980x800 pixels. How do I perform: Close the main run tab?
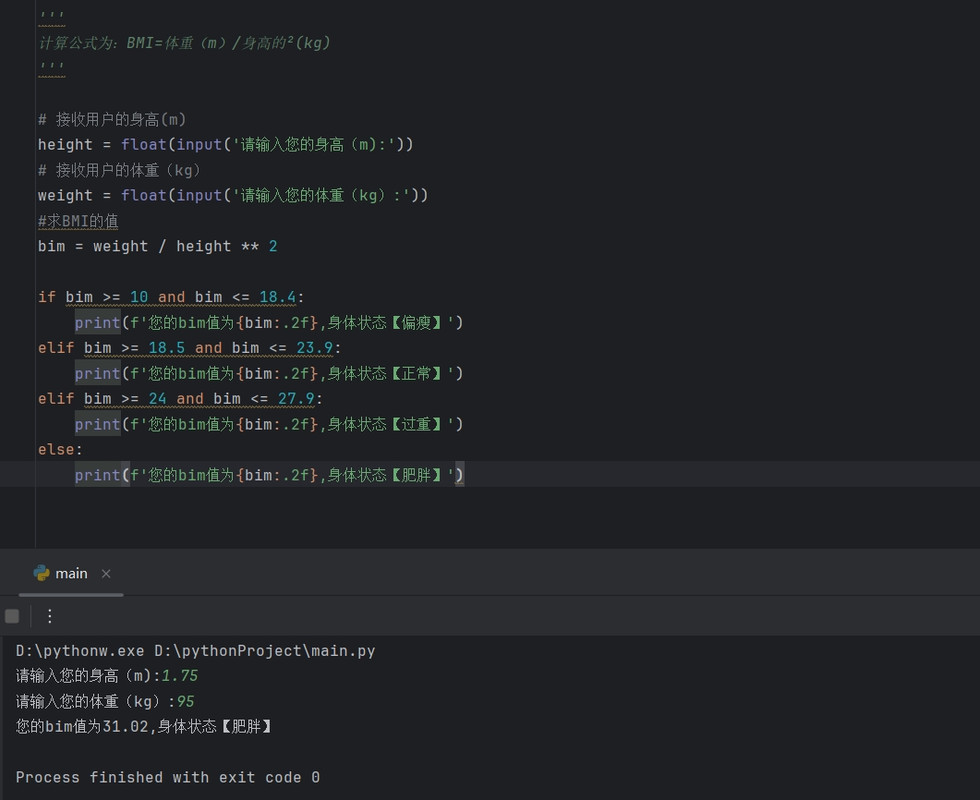pyautogui.click(x=106, y=574)
